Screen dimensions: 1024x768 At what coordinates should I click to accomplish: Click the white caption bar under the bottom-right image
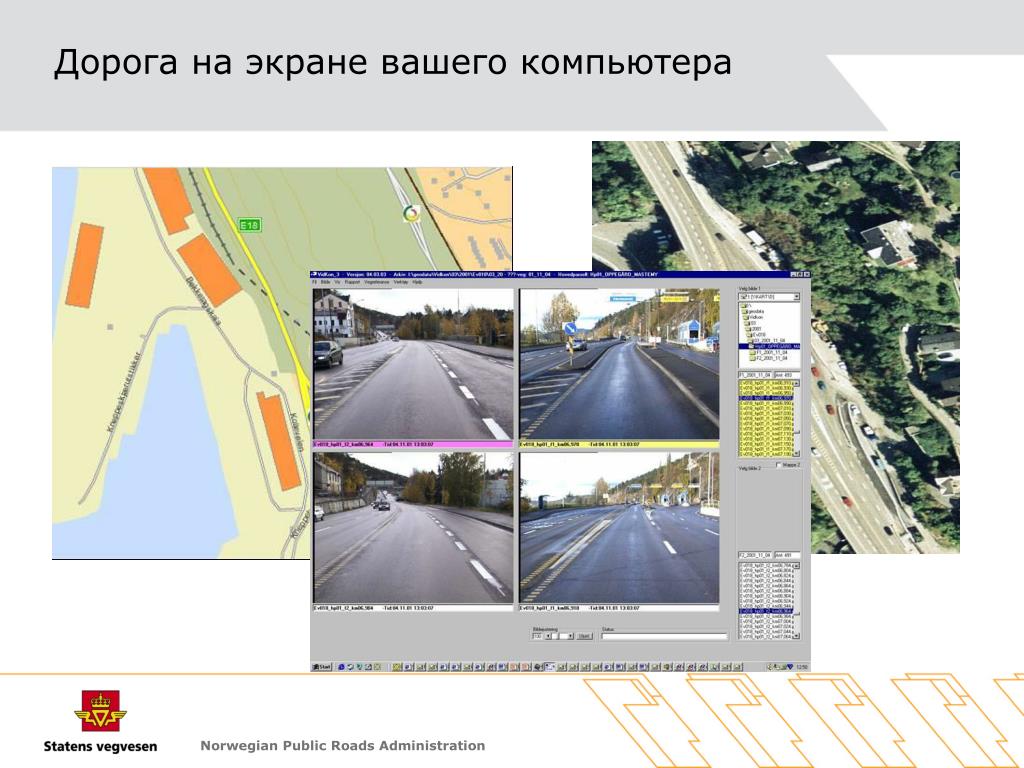tap(619, 608)
